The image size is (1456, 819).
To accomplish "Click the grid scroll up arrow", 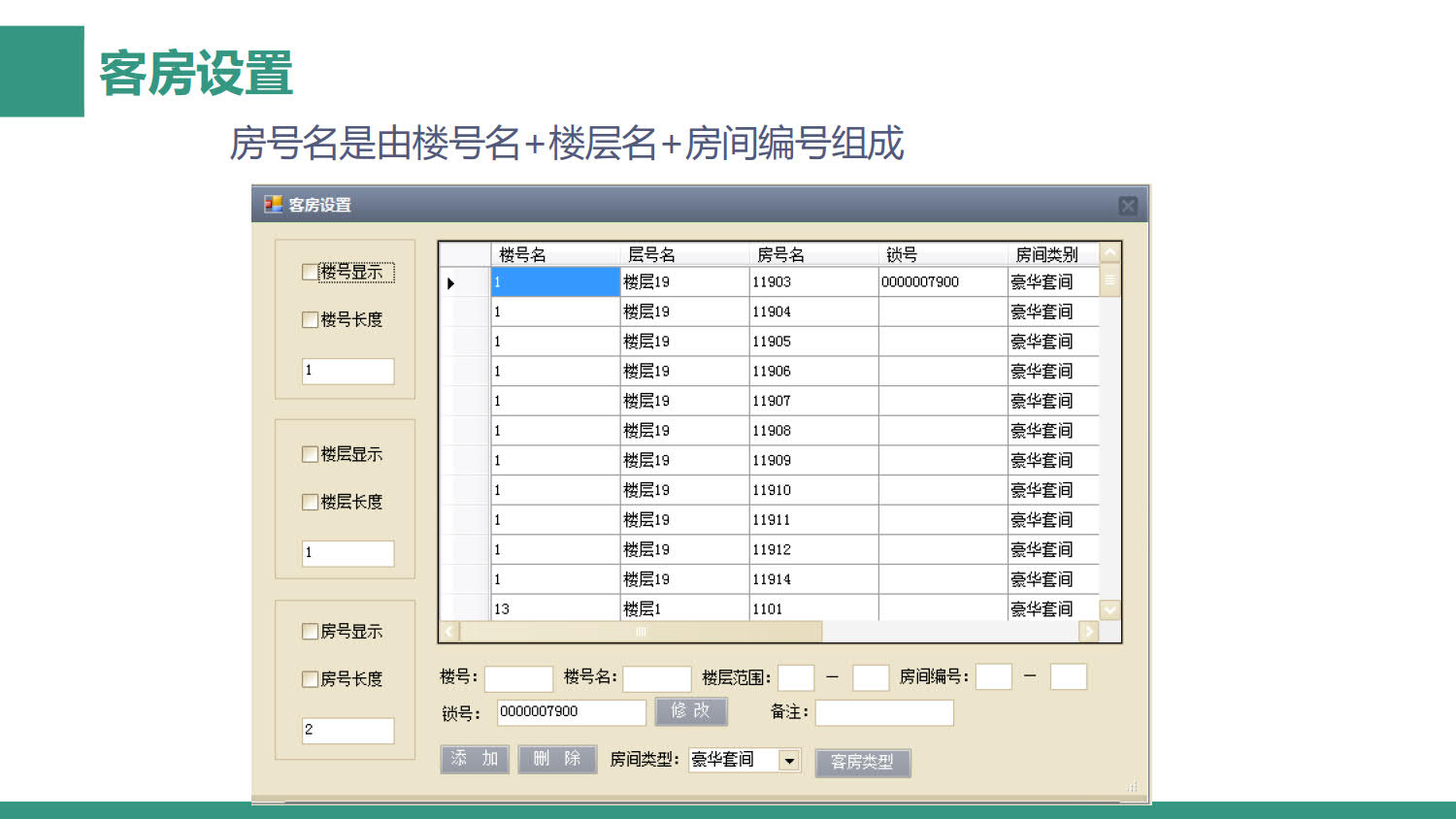I will (x=1109, y=253).
